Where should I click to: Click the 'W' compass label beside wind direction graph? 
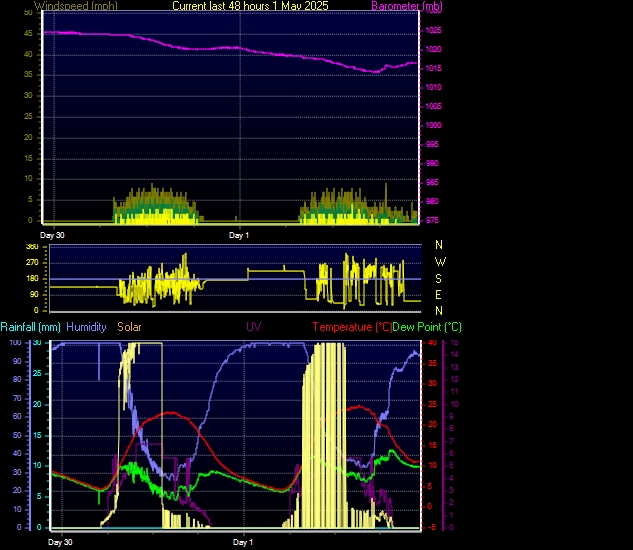pyautogui.click(x=440, y=262)
